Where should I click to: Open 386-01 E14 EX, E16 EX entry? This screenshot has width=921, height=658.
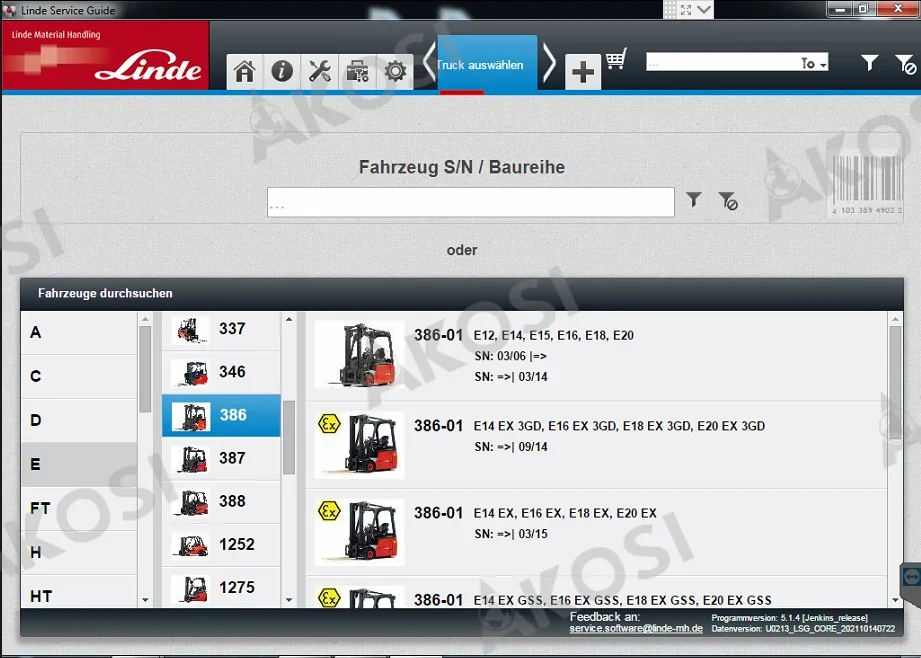coord(596,532)
